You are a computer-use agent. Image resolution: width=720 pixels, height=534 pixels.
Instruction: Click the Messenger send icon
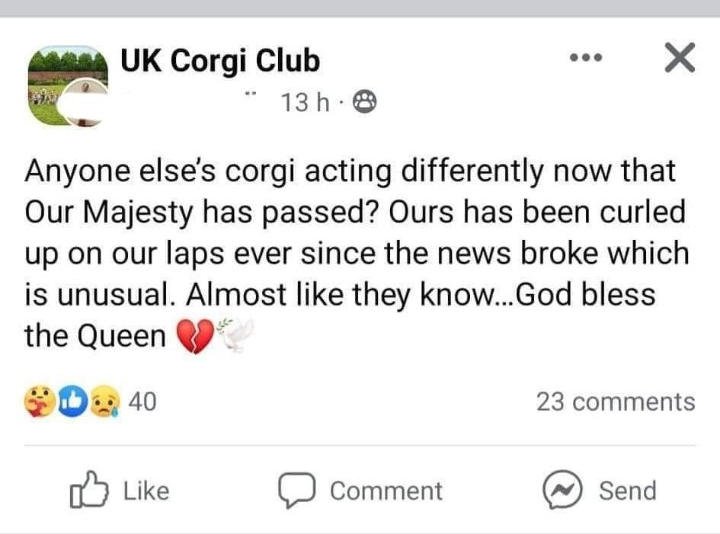pyautogui.click(x=562, y=490)
